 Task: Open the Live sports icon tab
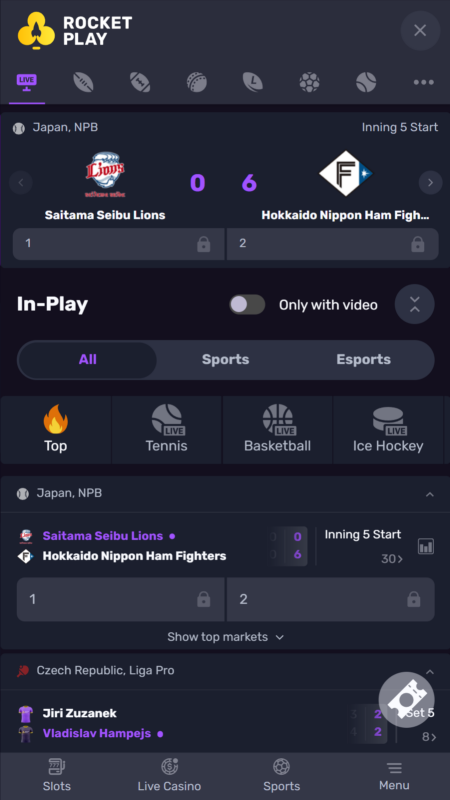click(27, 82)
